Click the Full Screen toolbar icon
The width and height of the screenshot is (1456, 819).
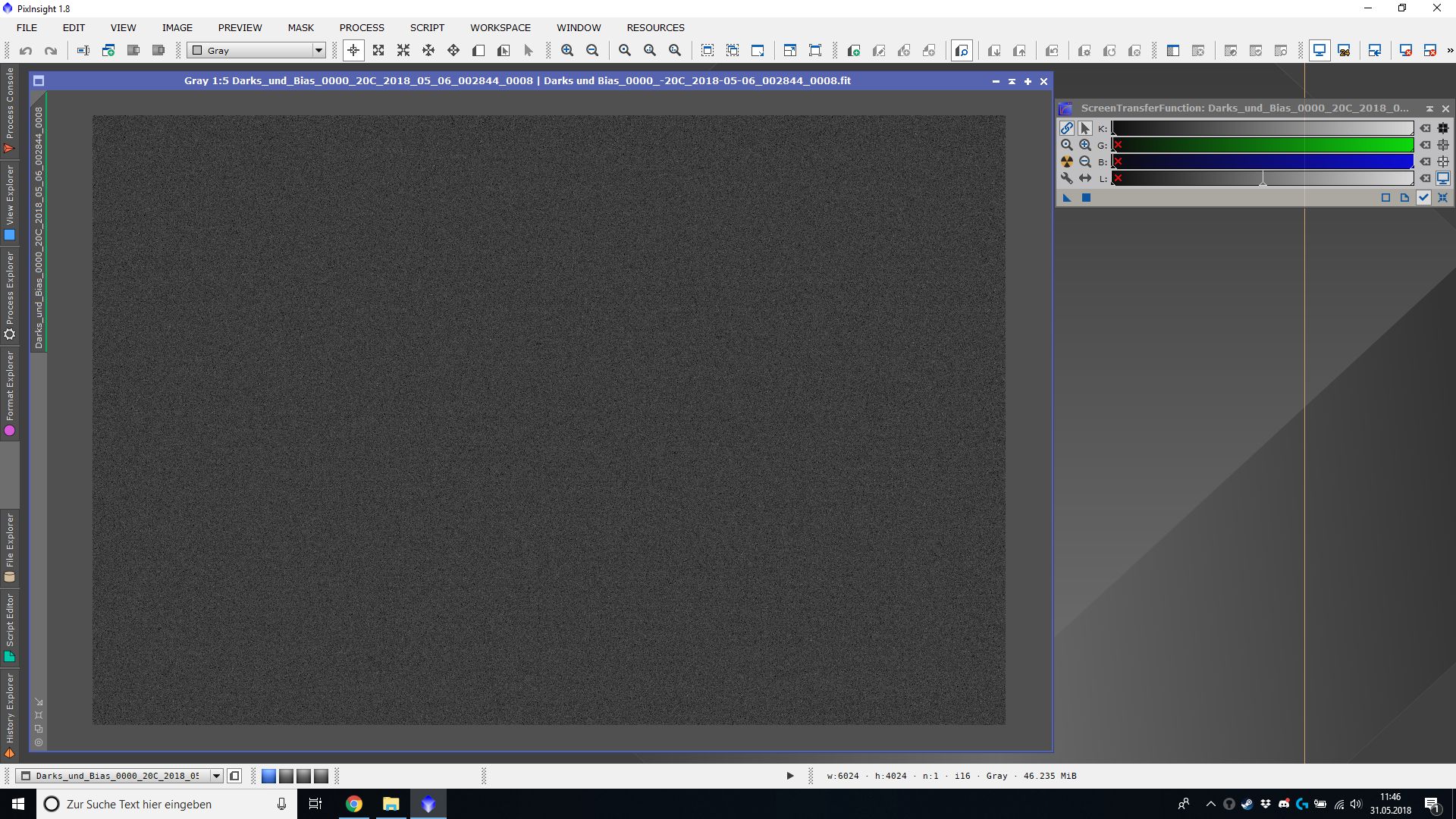click(x=815, y=51)
